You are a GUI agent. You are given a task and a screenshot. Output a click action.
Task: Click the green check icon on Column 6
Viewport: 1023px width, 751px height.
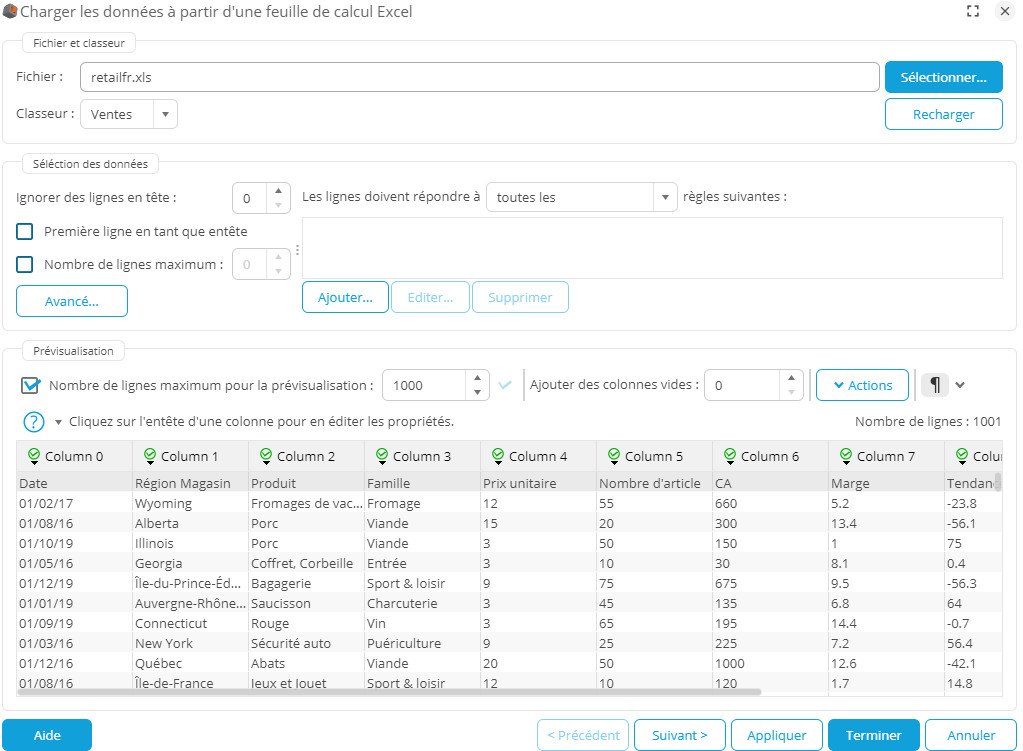[730, 456]
